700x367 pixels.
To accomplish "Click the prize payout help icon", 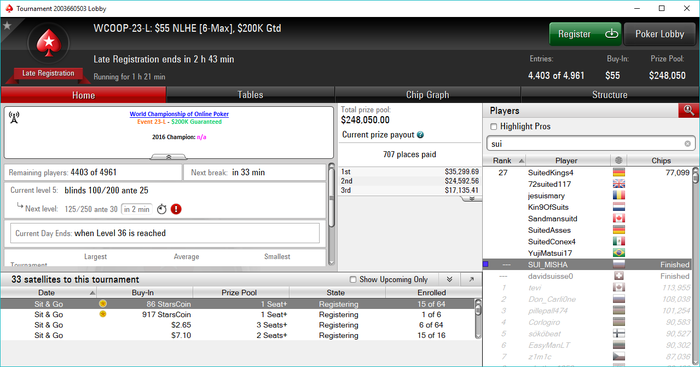I will tap(420, 134).
